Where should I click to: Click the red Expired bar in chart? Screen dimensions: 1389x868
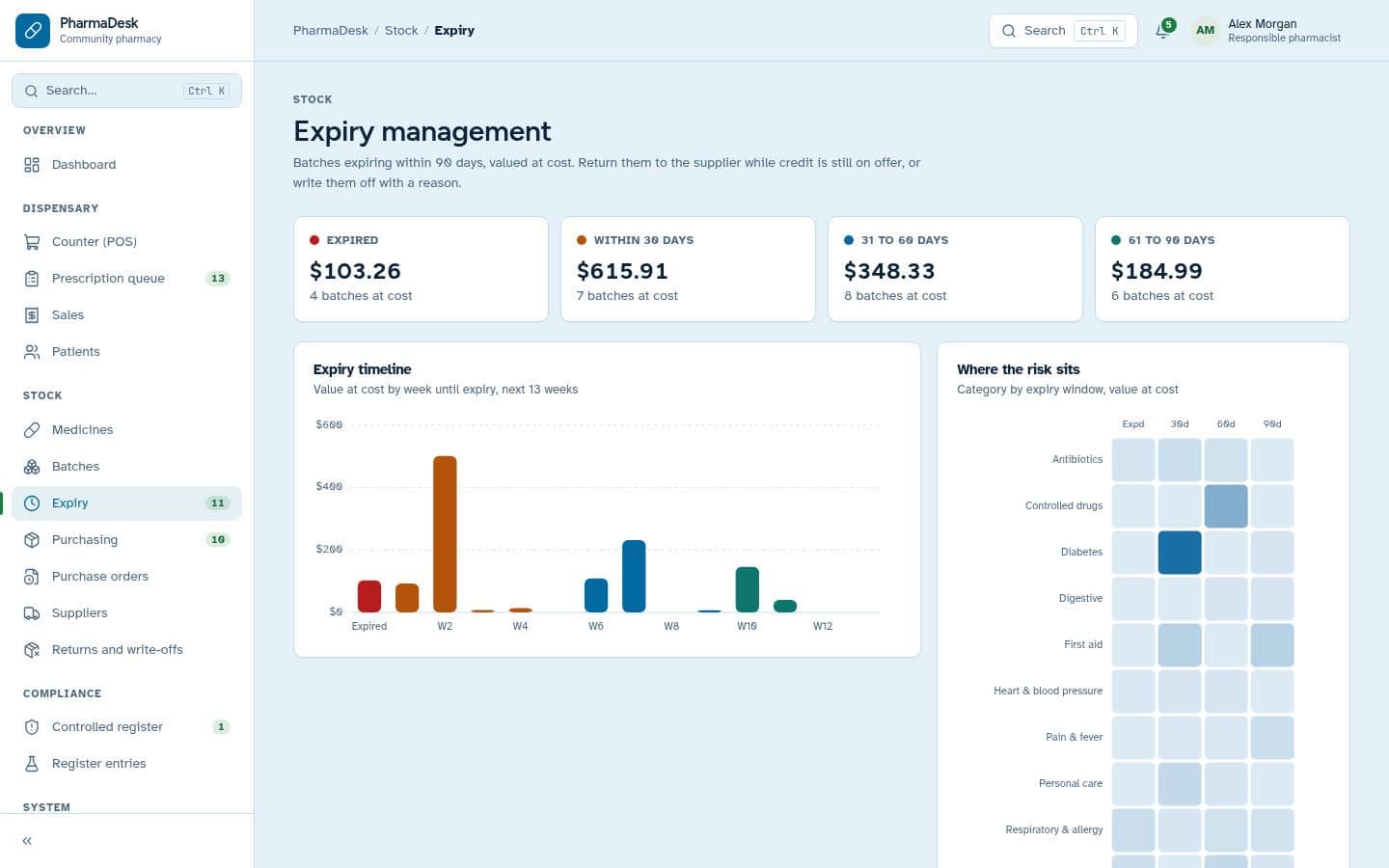tap(369, 596)
